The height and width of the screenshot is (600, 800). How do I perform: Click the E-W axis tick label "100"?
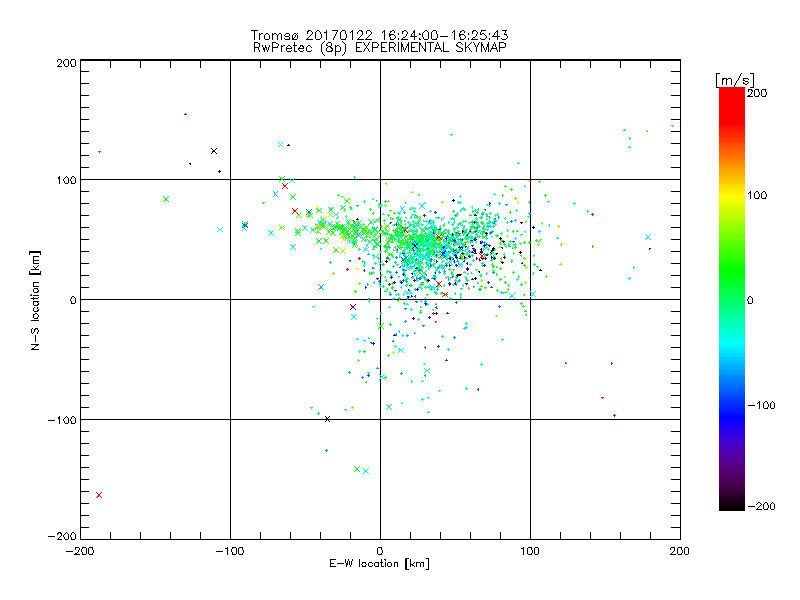(x=530, y=551)
